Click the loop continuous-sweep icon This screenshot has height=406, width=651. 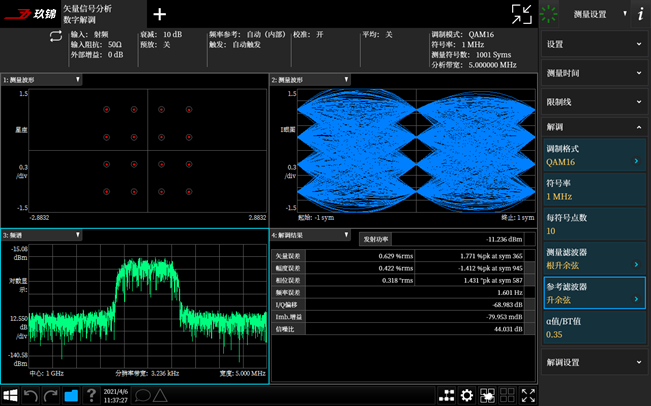[56, 37]
